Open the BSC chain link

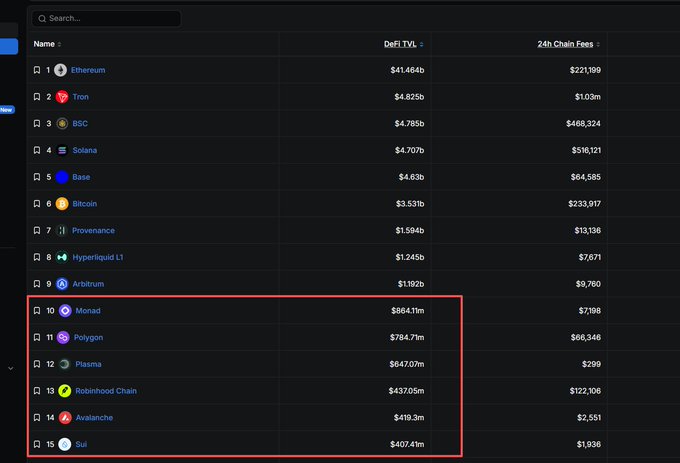(x=80, y=124)
